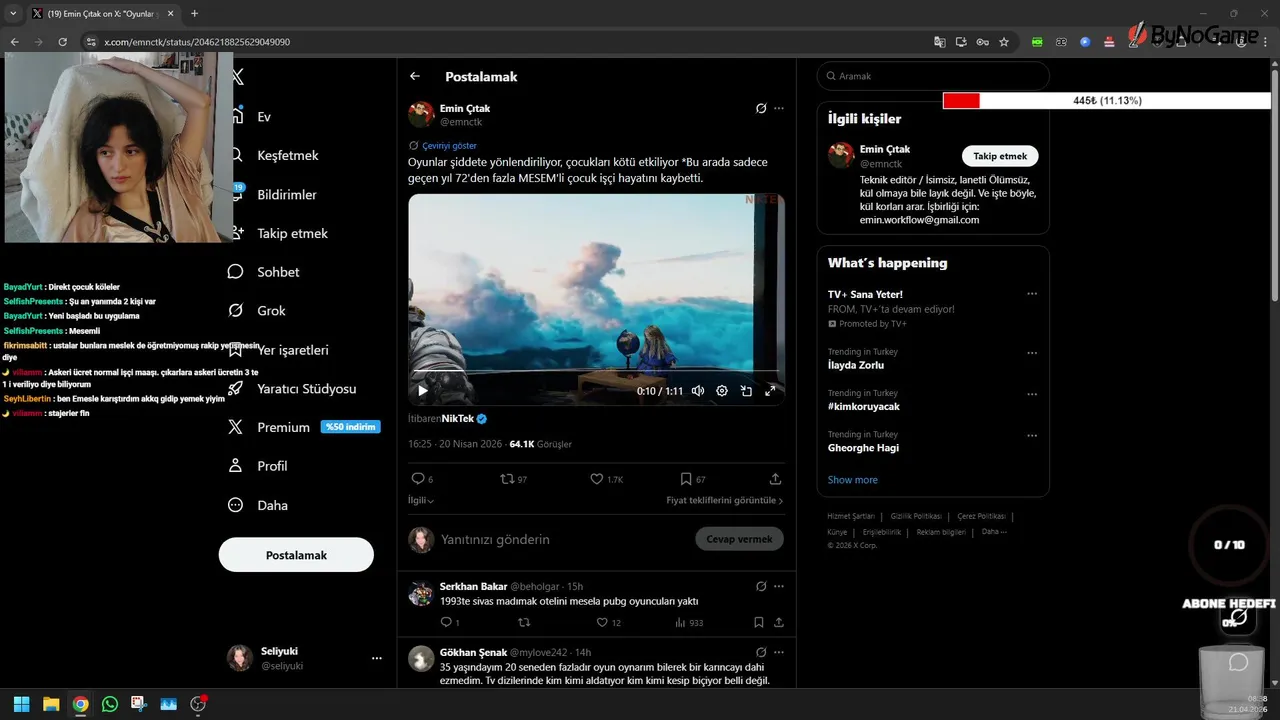Screen dimensions: 1280x720
Task: Open WhatsApp from the taskbar
Action: (110, 704)
